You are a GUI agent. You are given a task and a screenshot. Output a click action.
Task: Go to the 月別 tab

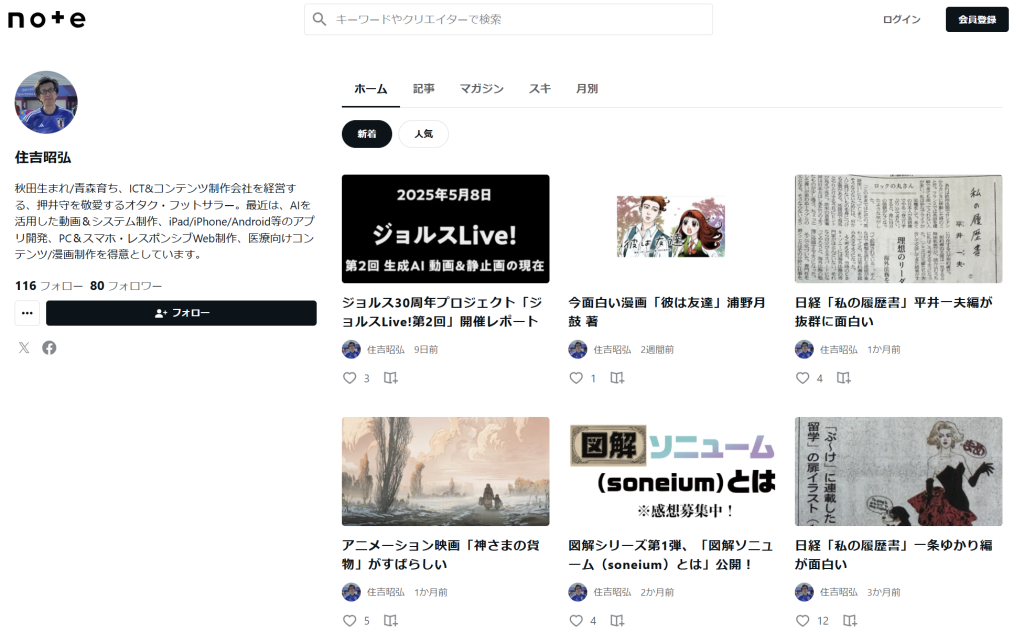pos(587,89)
